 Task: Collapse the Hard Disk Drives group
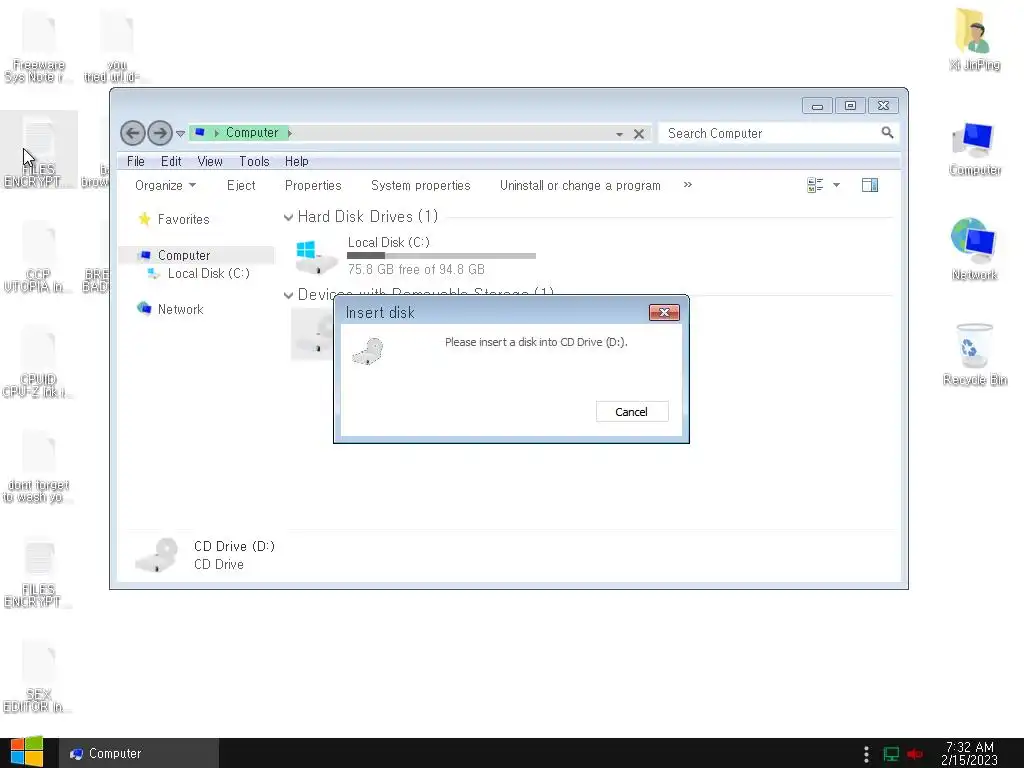[x=288, y=217]
